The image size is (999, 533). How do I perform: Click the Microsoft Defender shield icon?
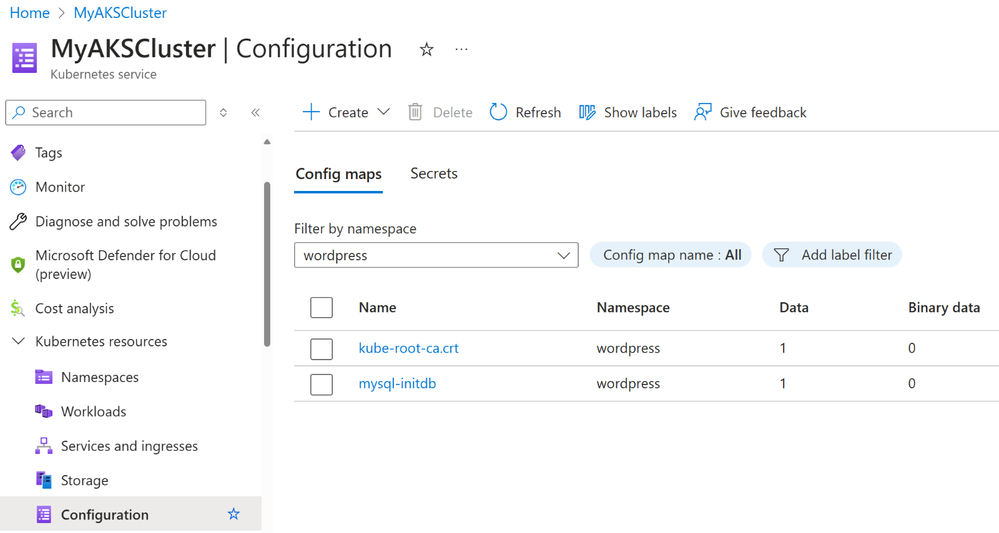pos(18,264)
